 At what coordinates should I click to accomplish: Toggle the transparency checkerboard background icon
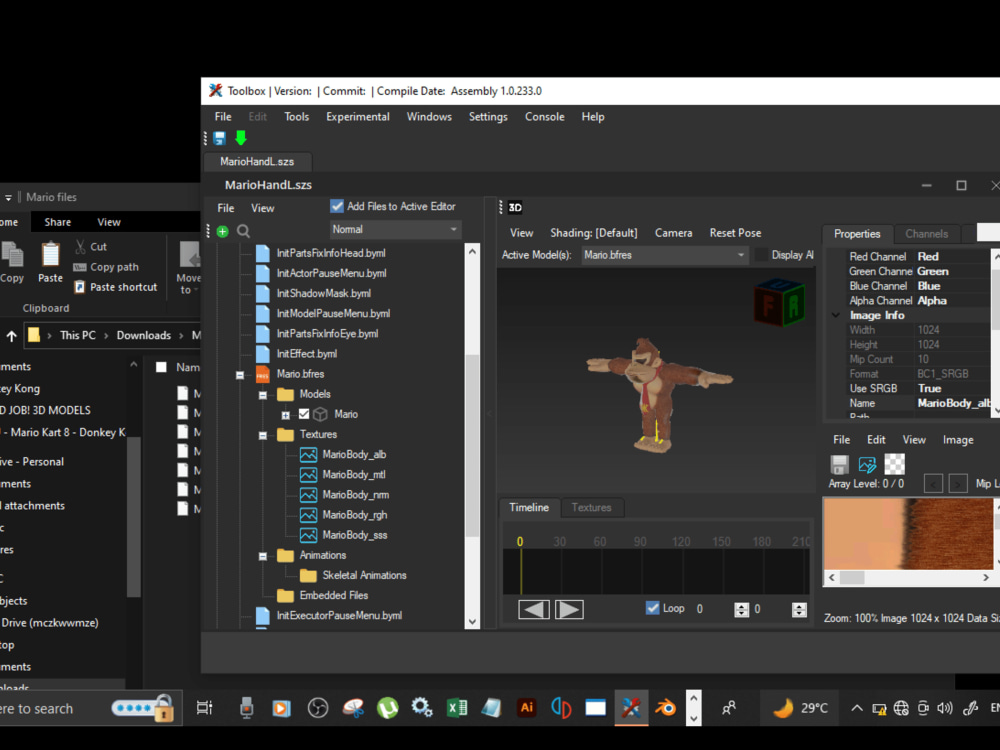(894, 464)
